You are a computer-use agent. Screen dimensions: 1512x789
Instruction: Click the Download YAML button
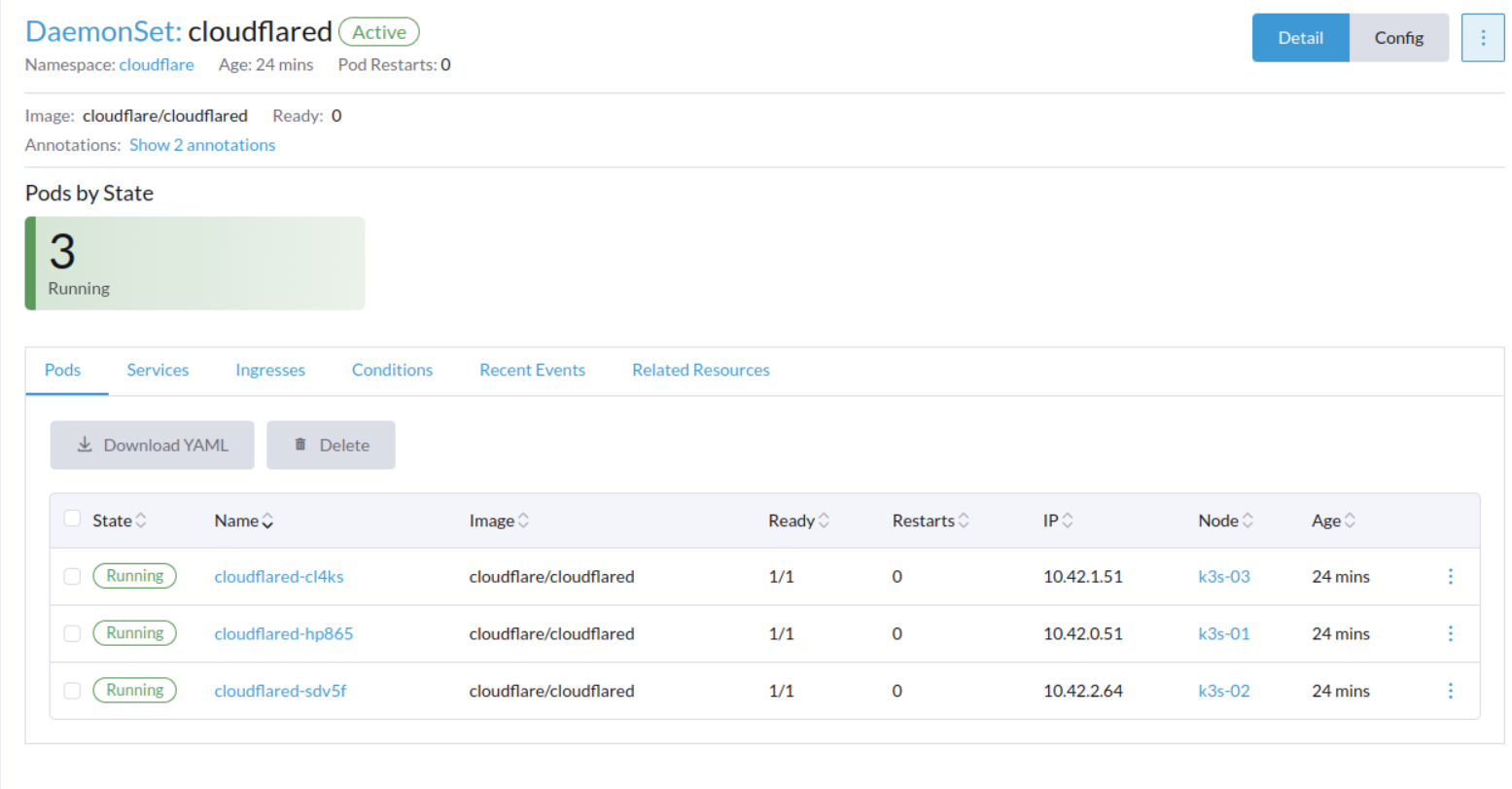[x=152, y=445]
